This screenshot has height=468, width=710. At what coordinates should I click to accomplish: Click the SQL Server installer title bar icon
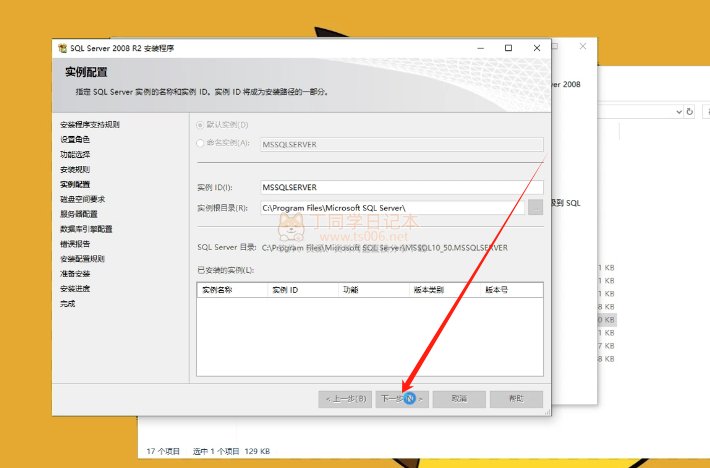tap(62, 48)
